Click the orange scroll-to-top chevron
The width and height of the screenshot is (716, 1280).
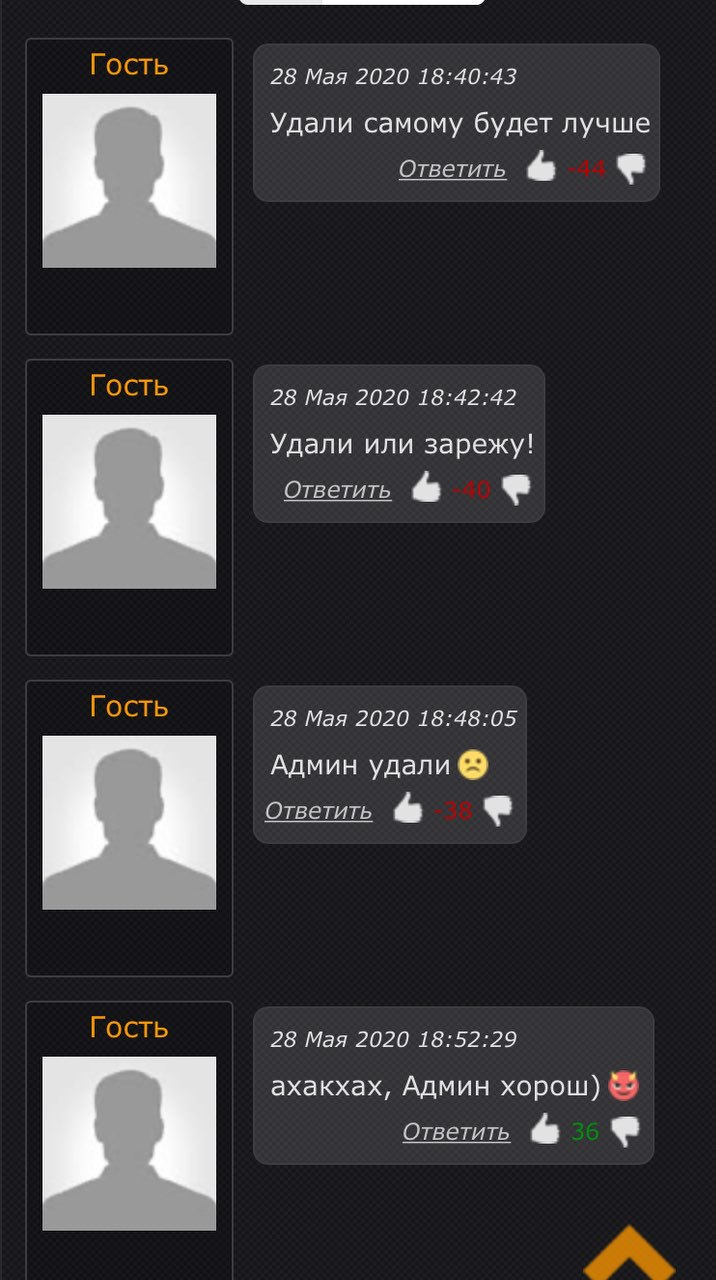pos(629,1255)
